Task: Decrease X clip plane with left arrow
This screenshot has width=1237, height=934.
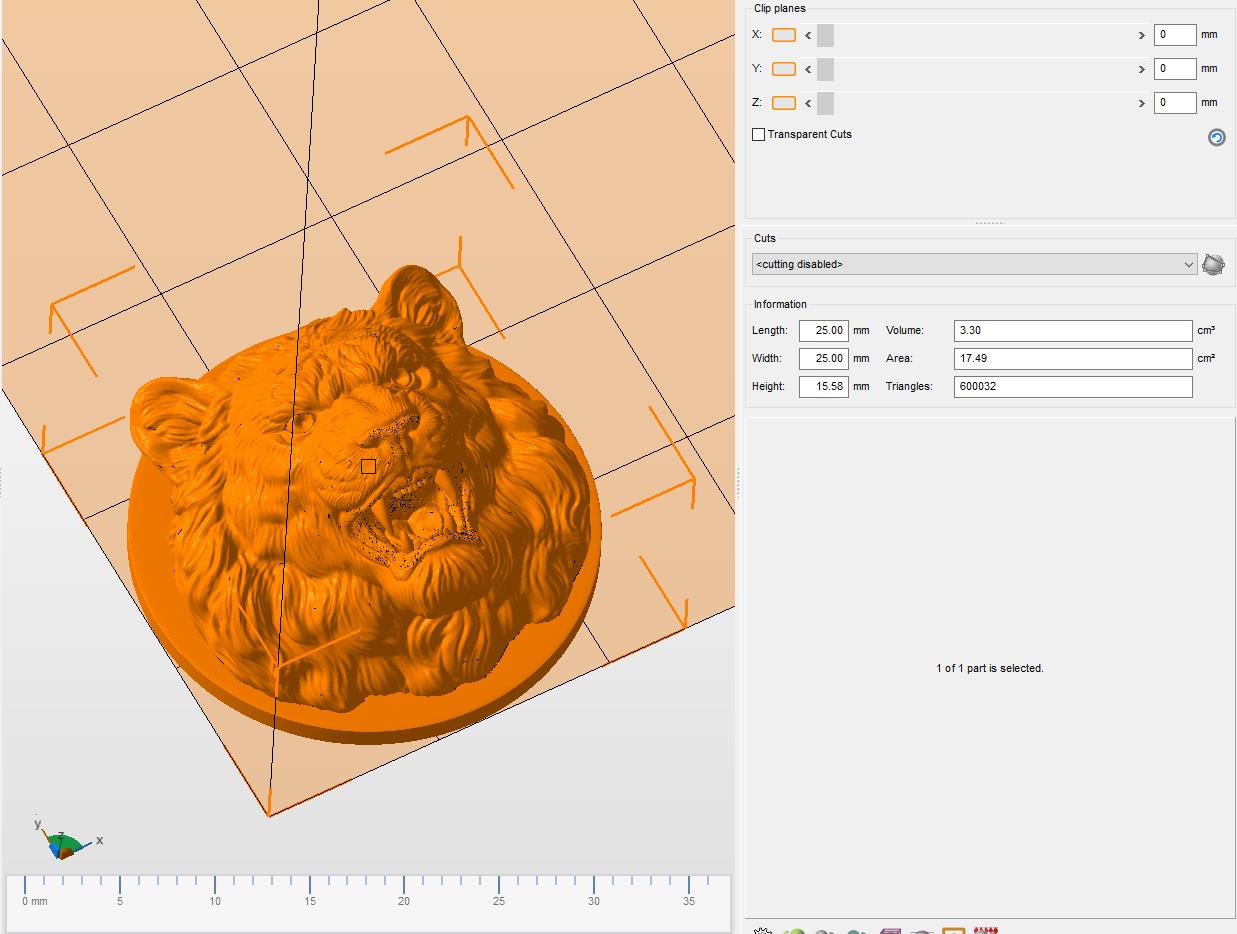Action: tap(808, 35)
